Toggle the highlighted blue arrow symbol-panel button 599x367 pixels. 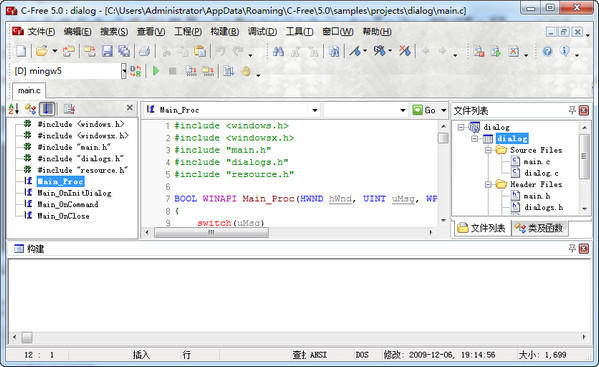click(x=47, y=109)
